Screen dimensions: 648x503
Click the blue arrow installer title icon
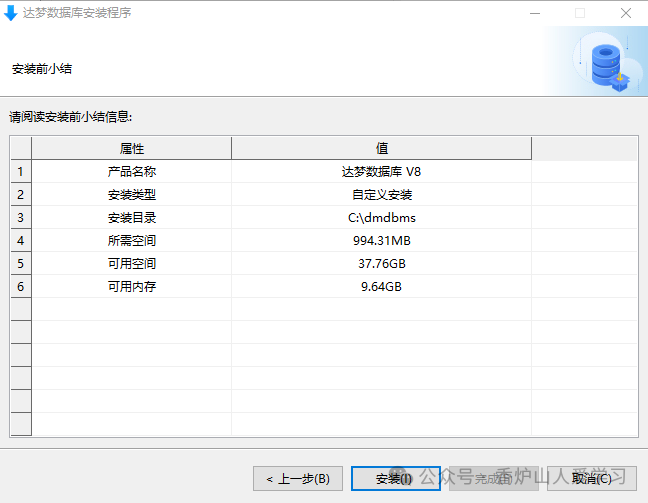pyautogui.click(x=10, y=13)
